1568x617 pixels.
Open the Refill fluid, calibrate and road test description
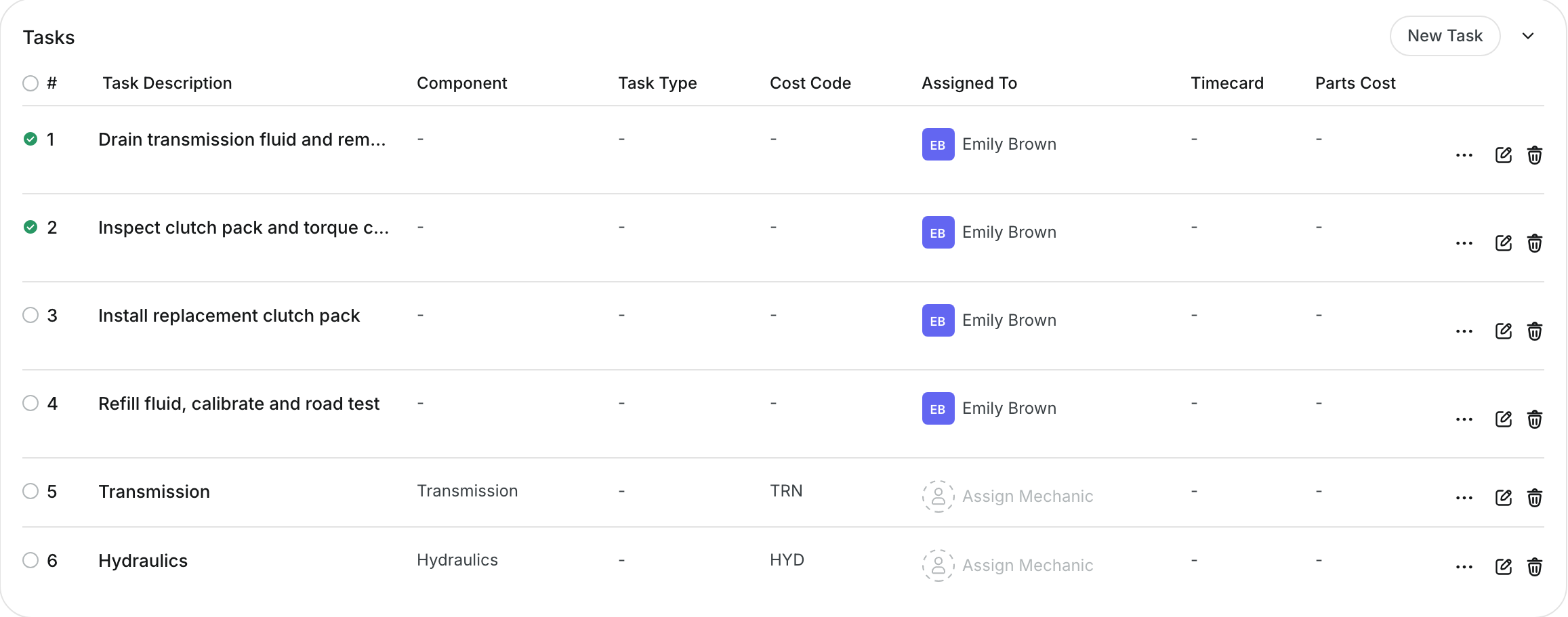coord(239,404)
